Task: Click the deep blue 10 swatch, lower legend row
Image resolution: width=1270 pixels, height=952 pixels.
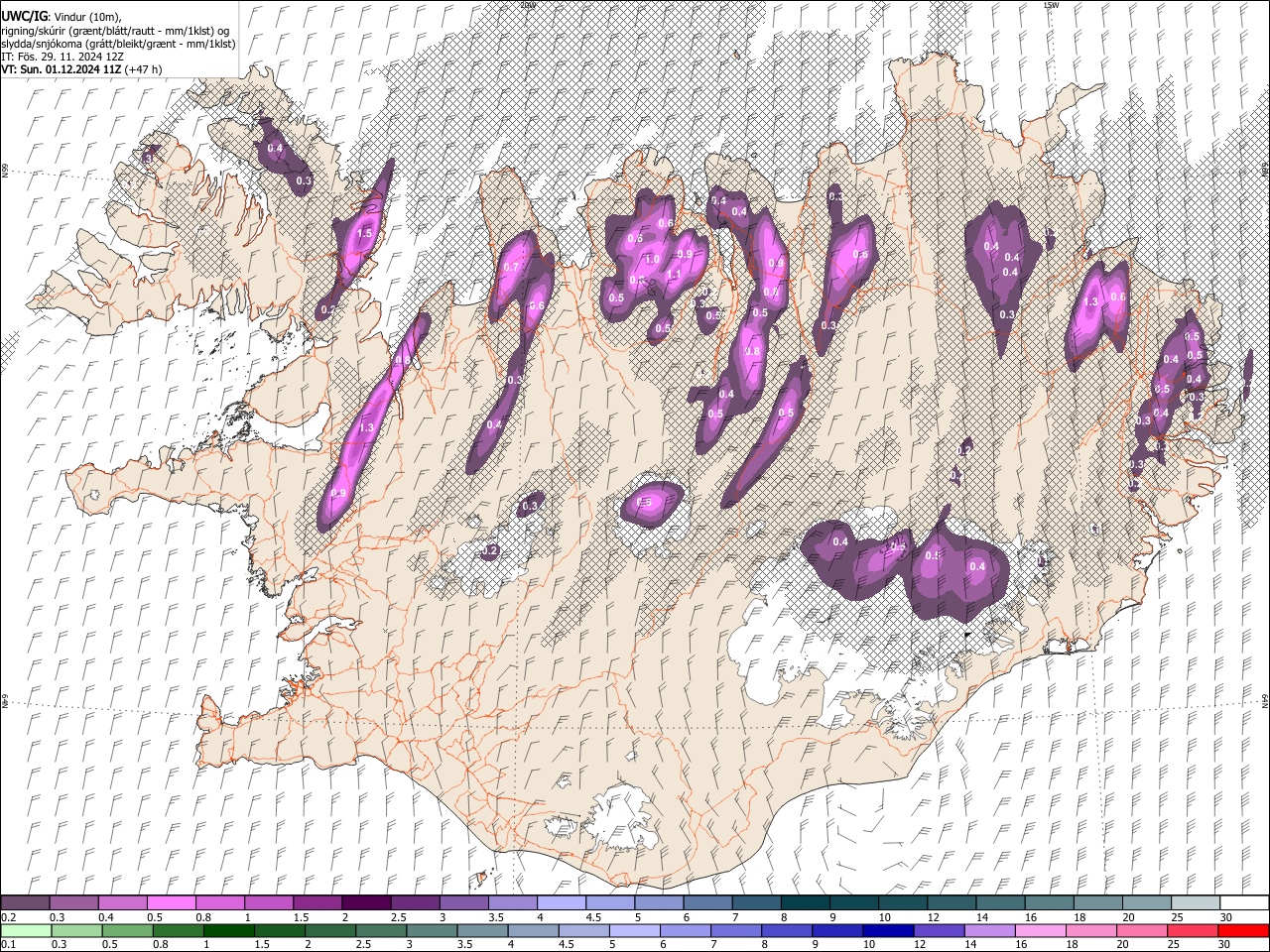Action: [888, 931]
